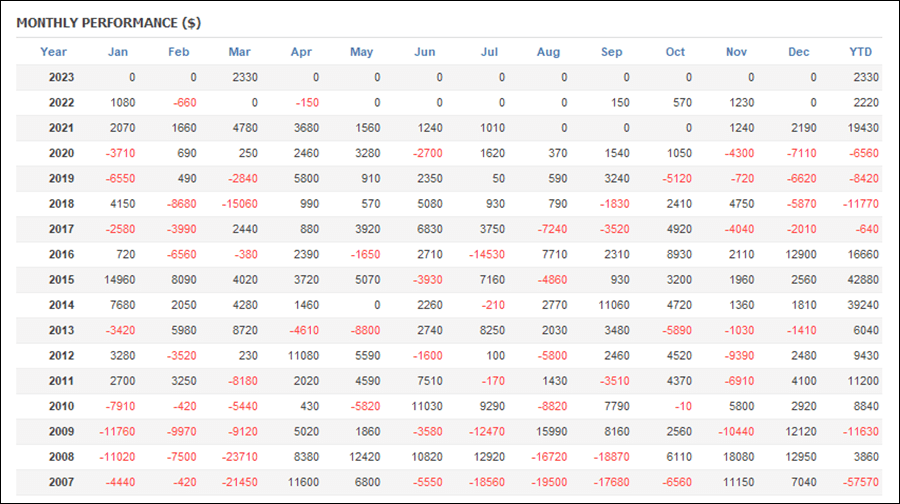Select the 2021 year row label
Viewport: 900px width, 504px height.
point(61,128)
